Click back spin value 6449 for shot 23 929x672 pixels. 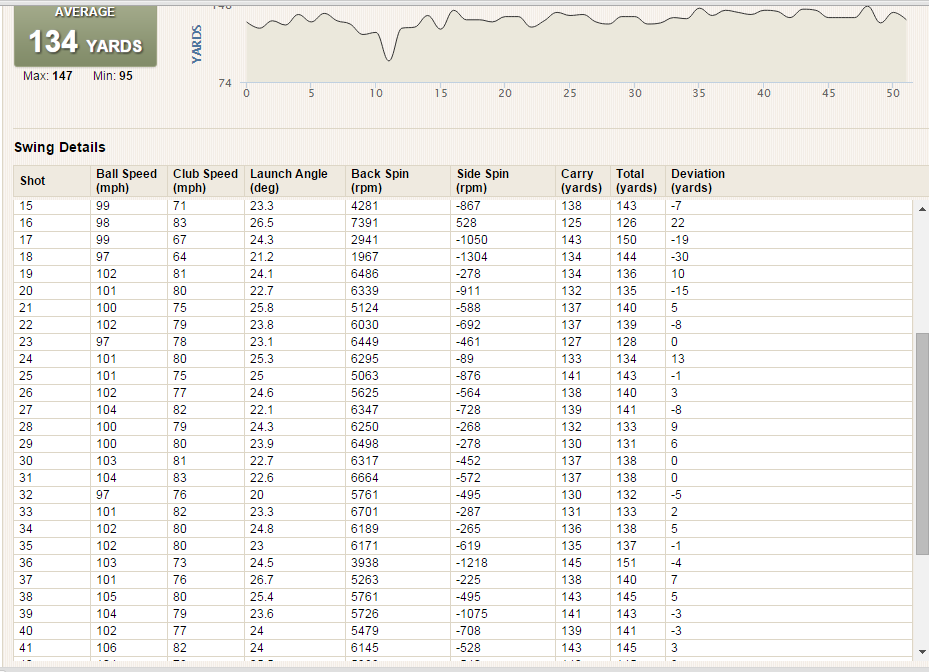(364, 342)
